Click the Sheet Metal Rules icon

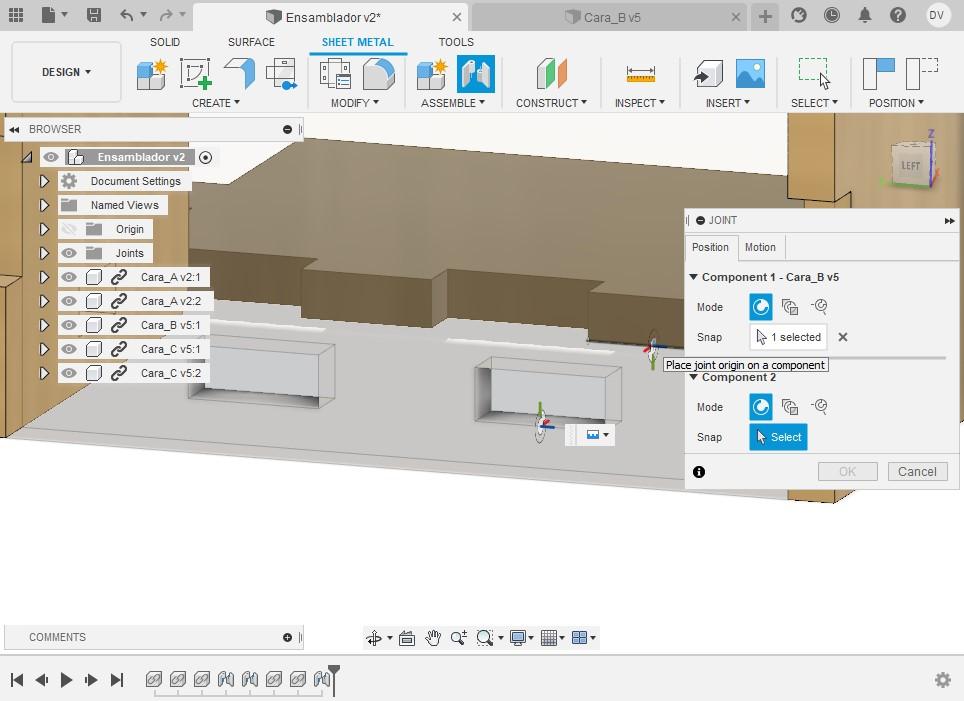336,74
